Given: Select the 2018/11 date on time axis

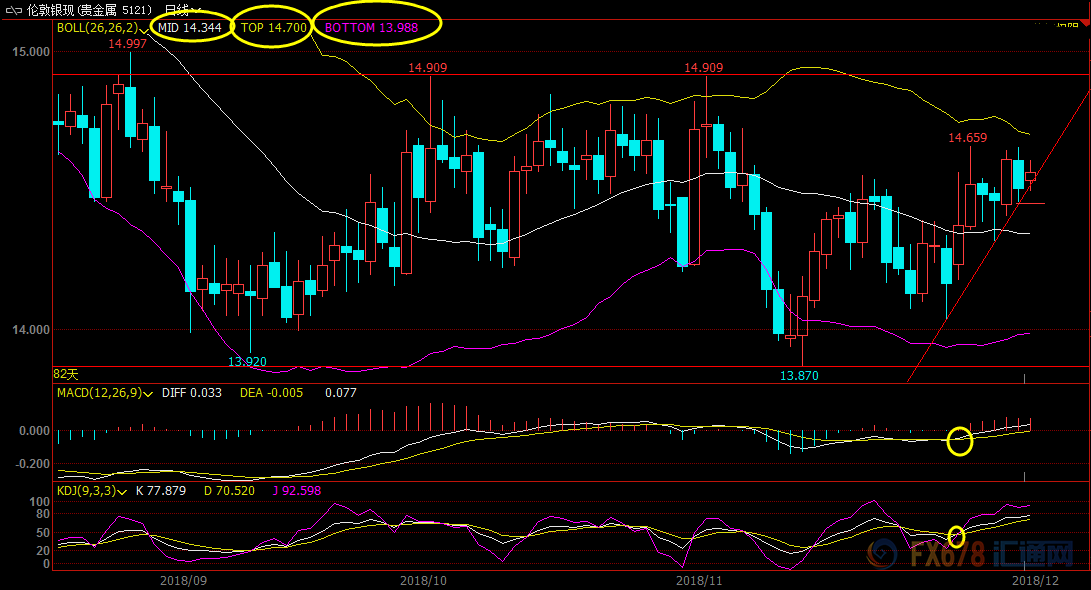Looking at the screenshot, I should pos(700,579).
